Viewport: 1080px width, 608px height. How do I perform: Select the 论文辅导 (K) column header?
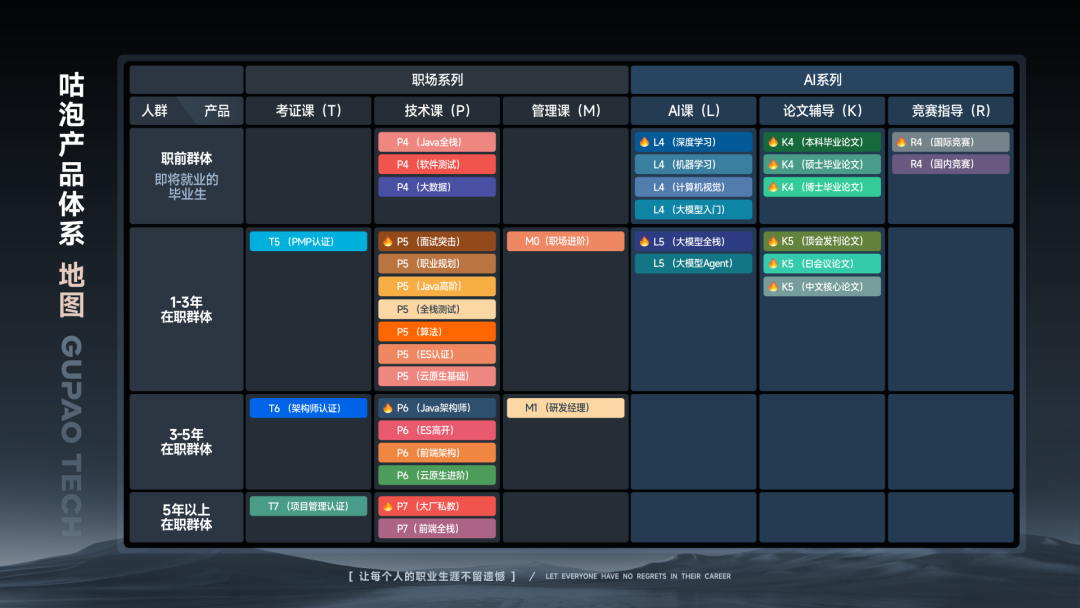[x=822, y=111]
